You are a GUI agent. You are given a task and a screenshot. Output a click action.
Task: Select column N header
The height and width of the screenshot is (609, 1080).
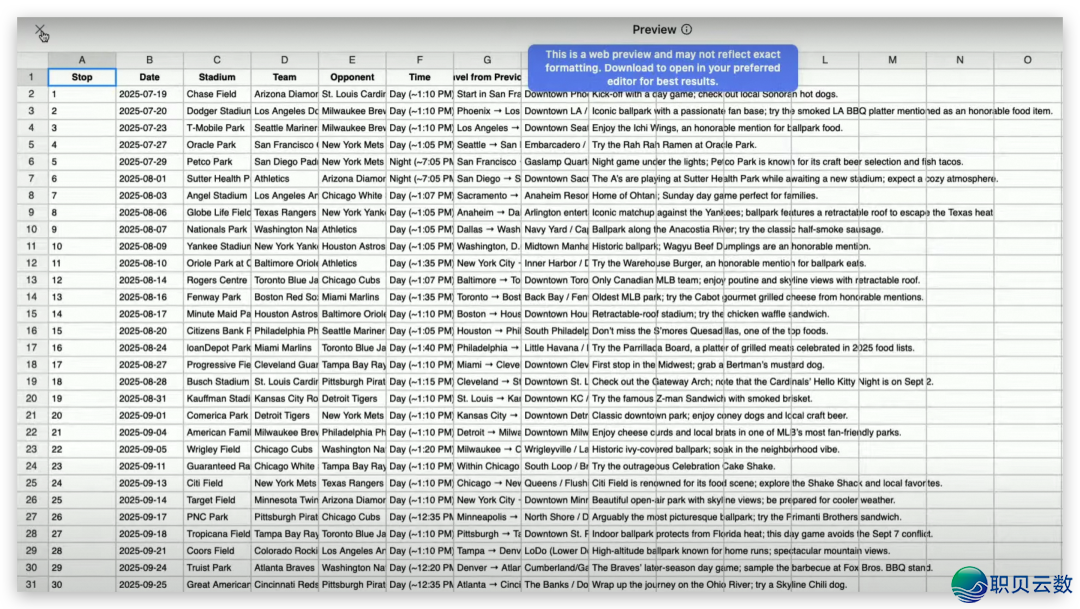pos(959,60)
